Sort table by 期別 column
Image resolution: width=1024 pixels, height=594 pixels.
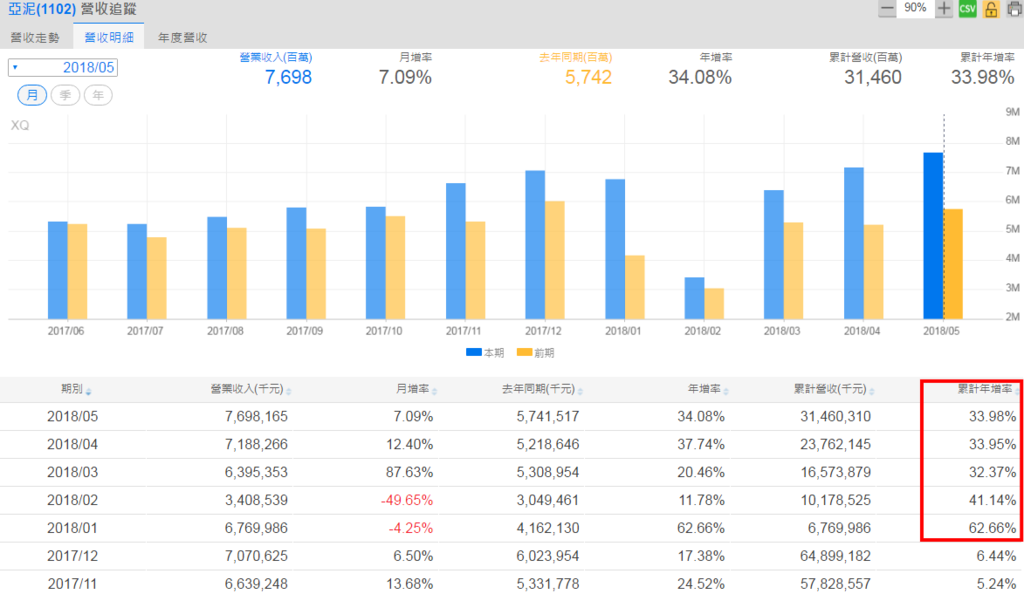[x=75, y=389]
